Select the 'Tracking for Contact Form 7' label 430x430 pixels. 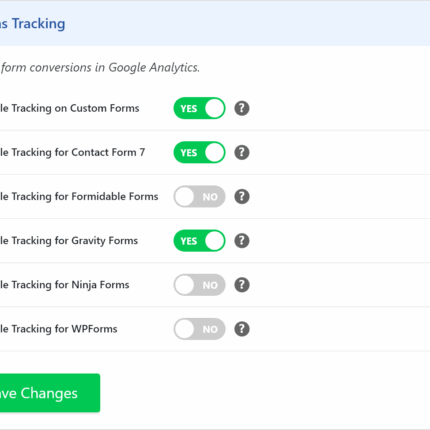[x=78, y=153]
